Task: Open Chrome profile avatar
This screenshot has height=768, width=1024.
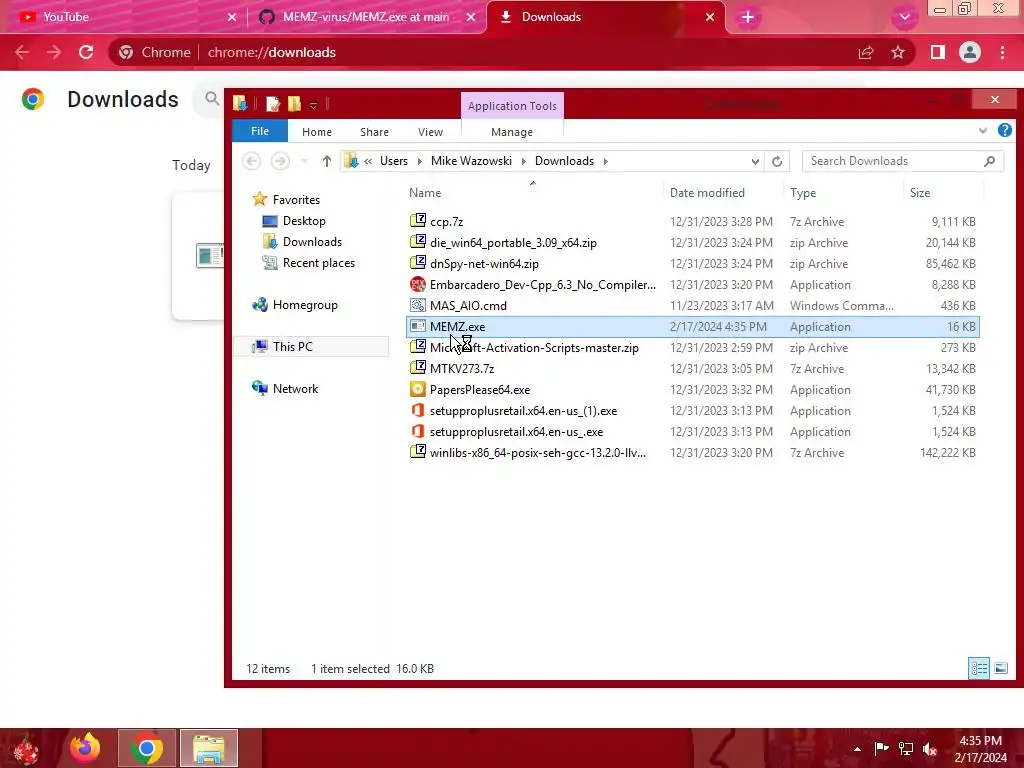Action: (970, 52)
